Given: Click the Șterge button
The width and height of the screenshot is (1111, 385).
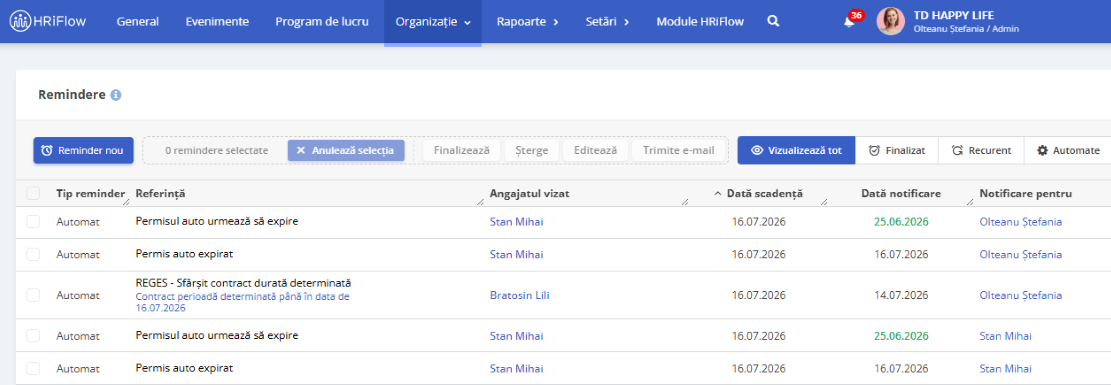Looking at the screenshot, I should click(x=531, y=150).
